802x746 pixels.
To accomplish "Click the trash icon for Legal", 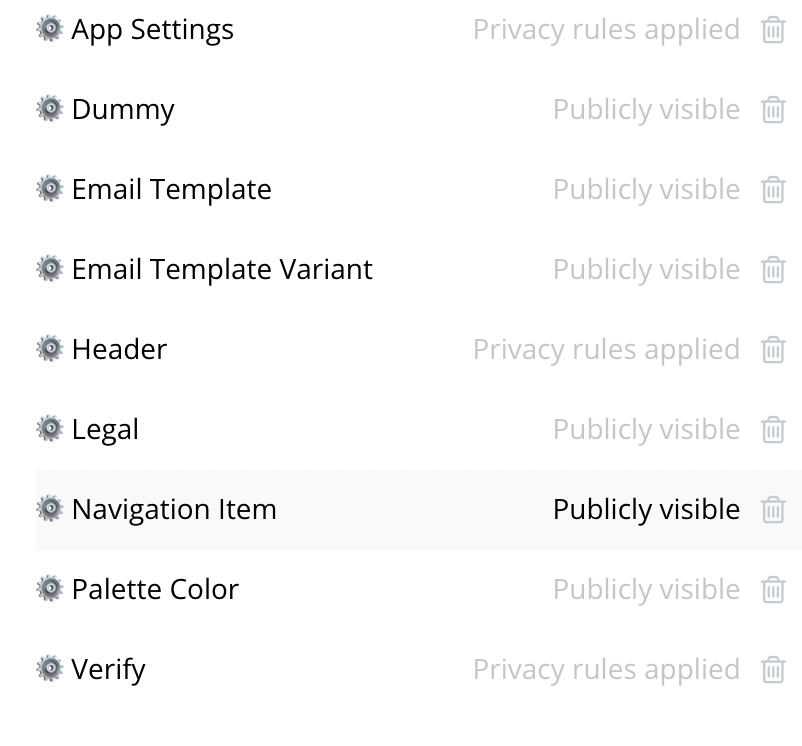I will [x=773, y=430].
